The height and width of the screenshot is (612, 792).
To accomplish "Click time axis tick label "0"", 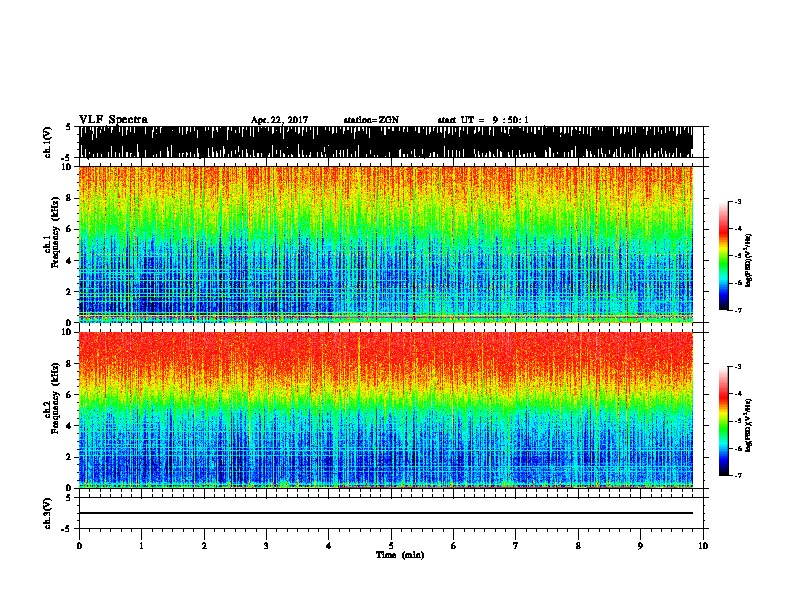I will tap(79, 546).
